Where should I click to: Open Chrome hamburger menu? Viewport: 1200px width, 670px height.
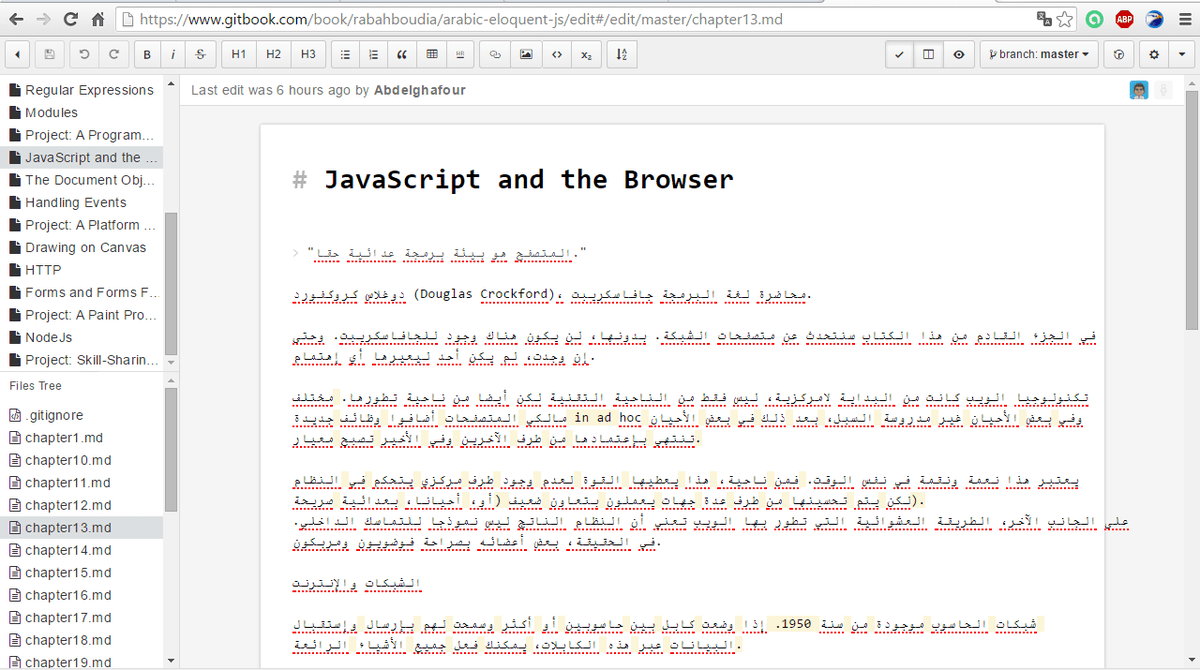[x=1183, y=19]
